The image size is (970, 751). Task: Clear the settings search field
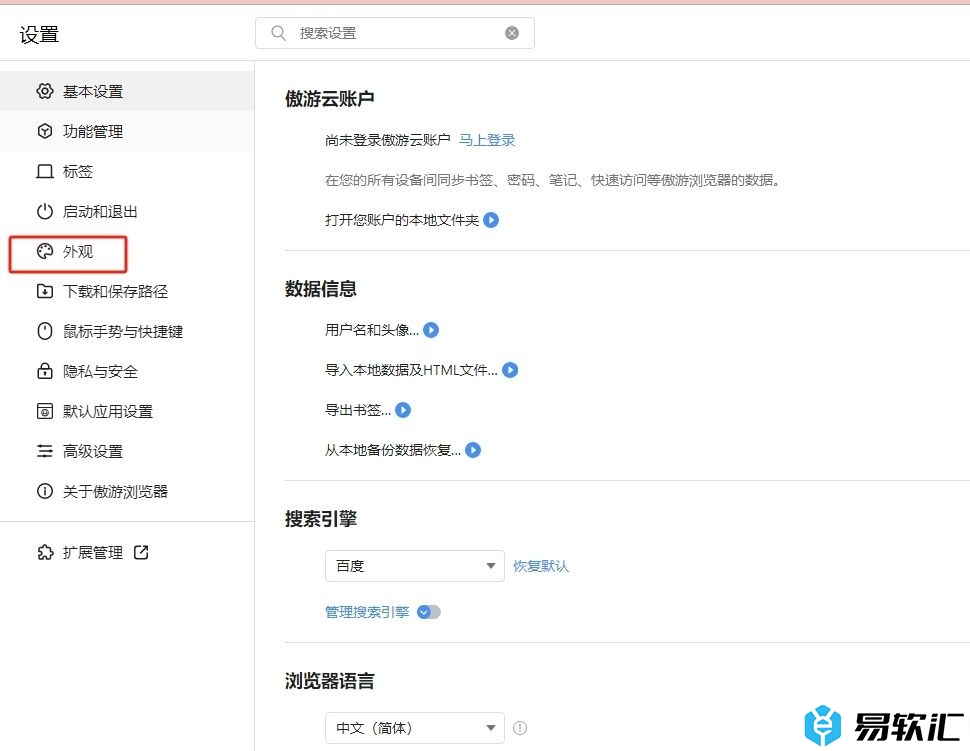pos(512,33)
